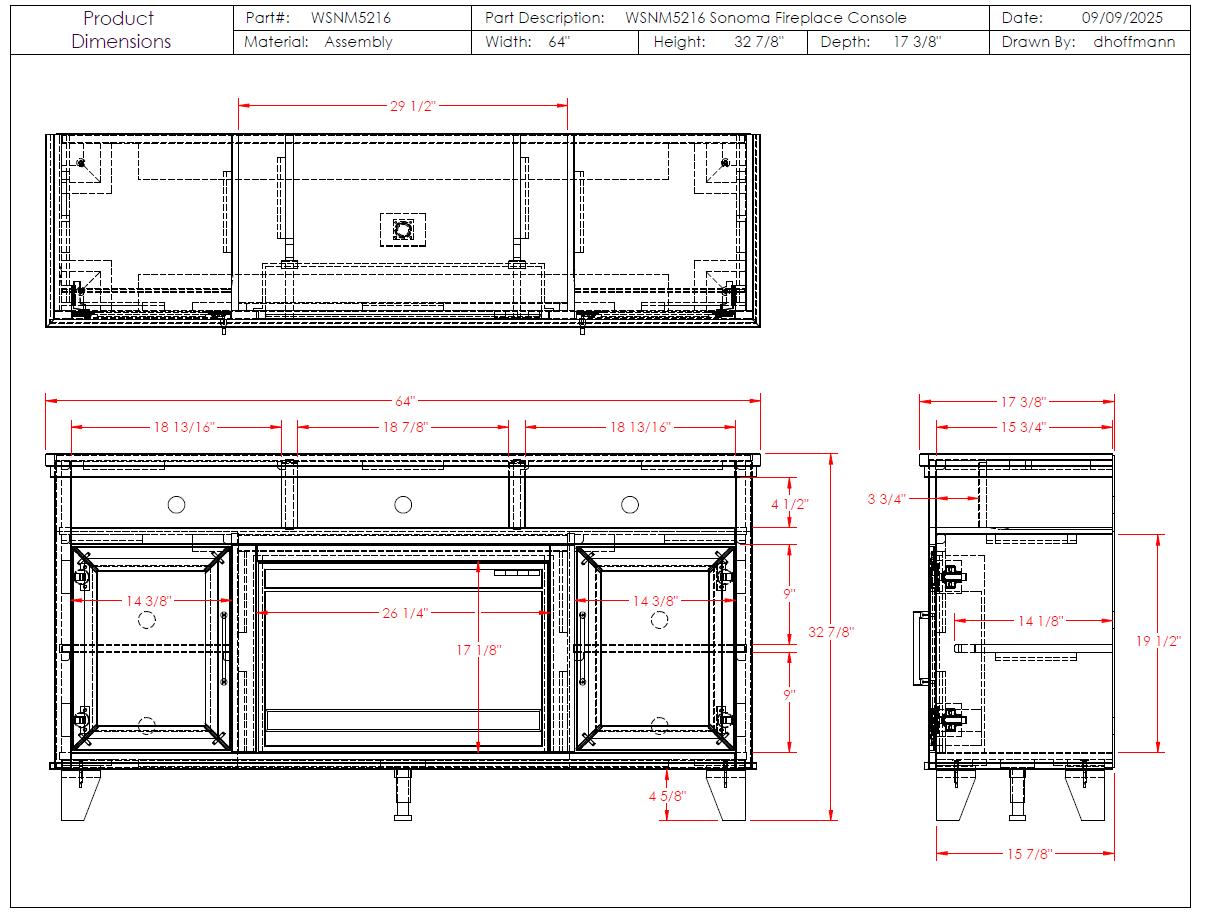Click the center cable hole circle in front view
The height and width of the screenshot is (918, 1205).
[403, 505]
